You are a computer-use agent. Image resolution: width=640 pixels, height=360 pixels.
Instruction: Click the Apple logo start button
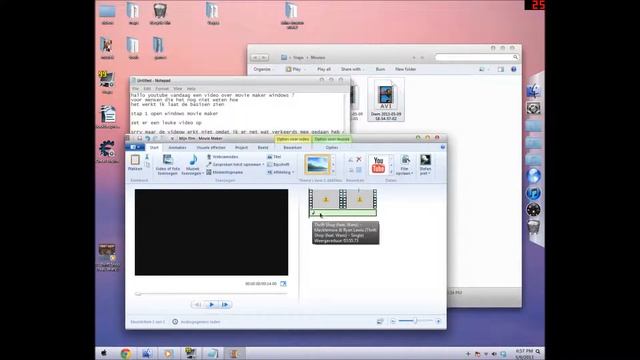[x=104, y=353]
